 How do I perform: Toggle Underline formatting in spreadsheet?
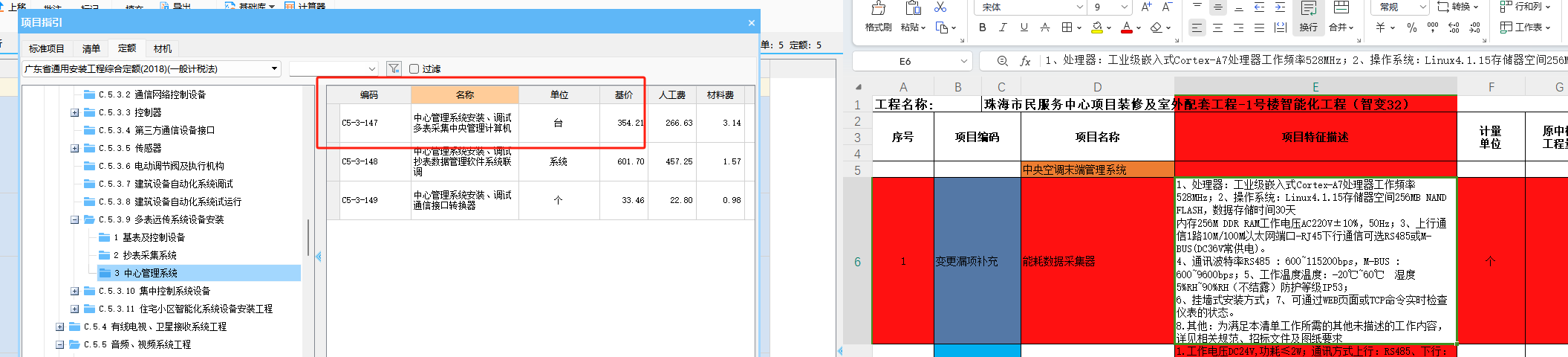[x=1024, y=28]
